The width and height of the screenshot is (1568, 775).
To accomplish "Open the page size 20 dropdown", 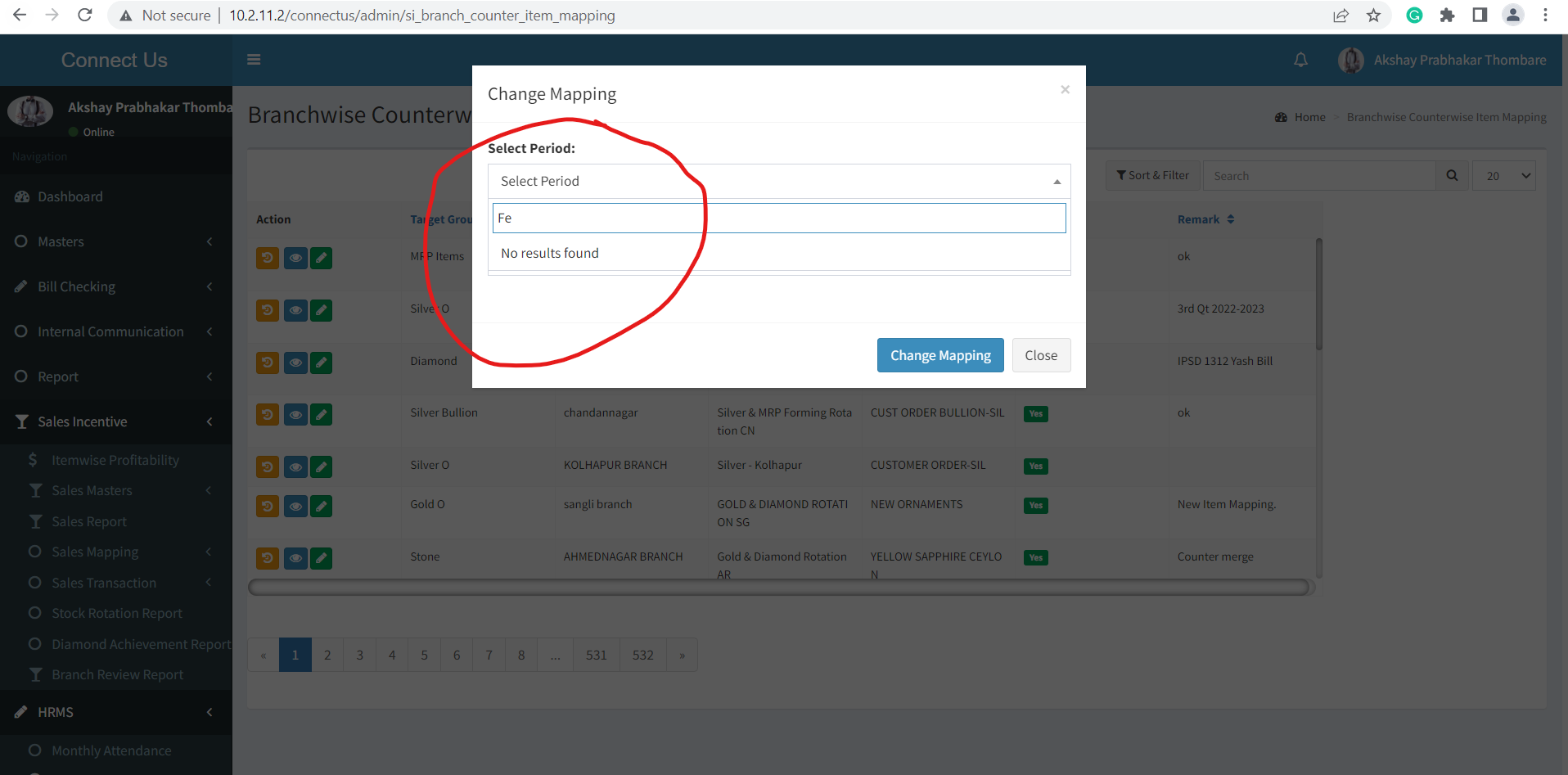I will point(1503,176).
